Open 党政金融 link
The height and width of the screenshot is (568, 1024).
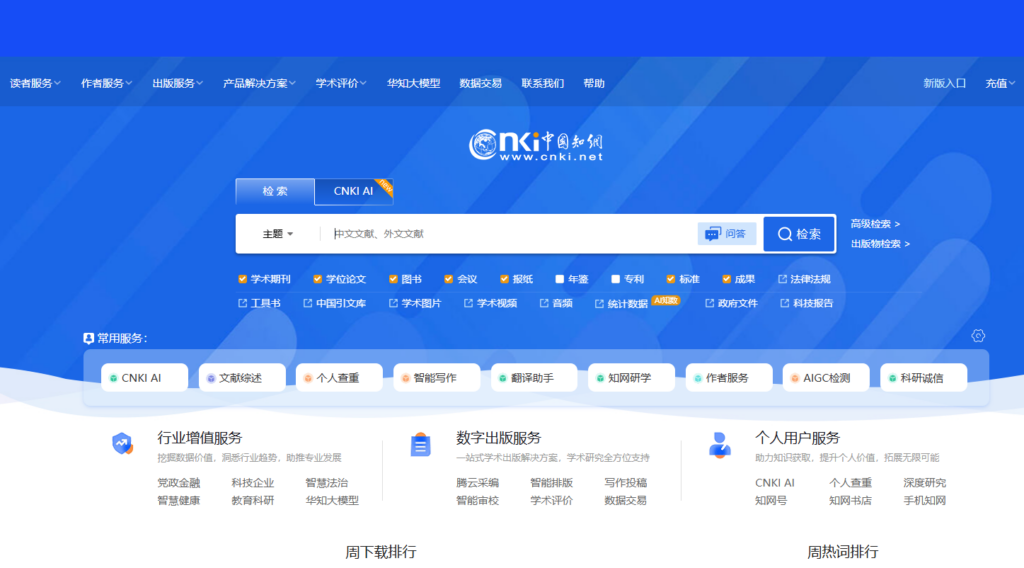tap(178, 483)
